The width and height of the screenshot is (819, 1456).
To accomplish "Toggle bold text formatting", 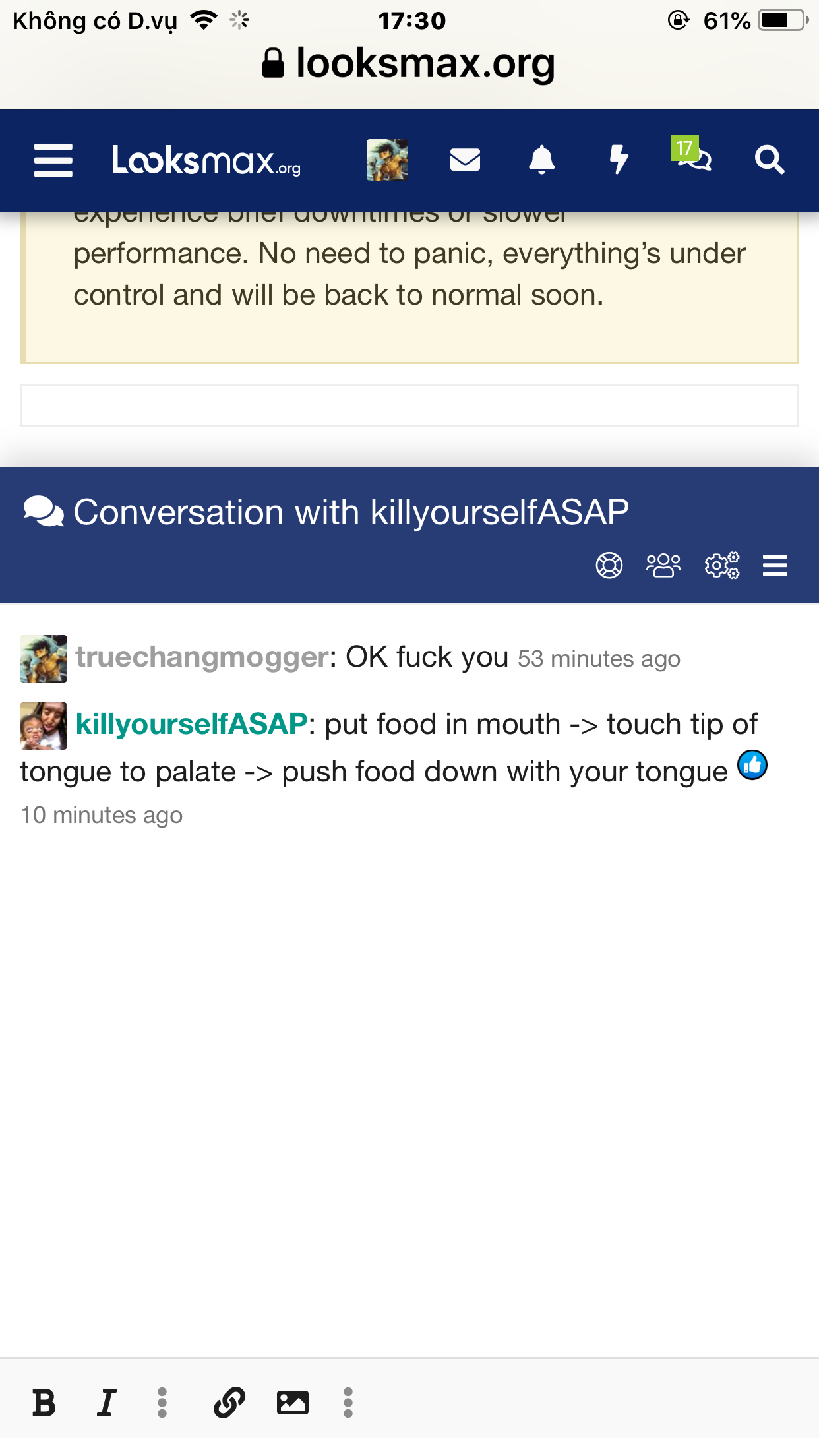I will pos(44,1403).
